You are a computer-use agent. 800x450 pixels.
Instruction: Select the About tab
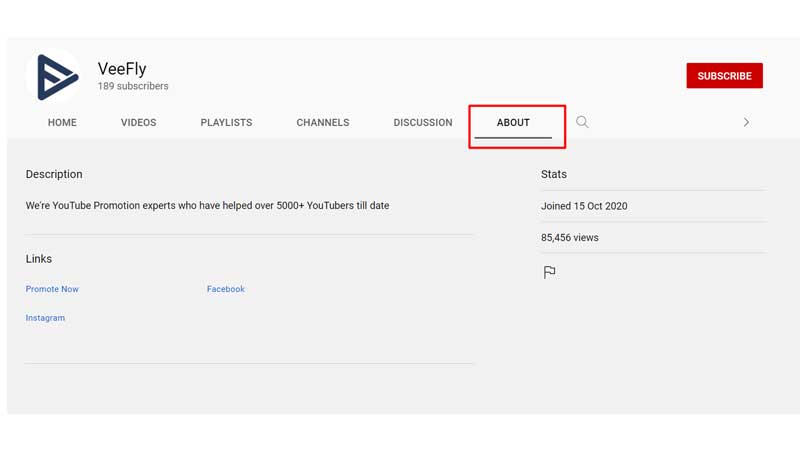(513, 122)
